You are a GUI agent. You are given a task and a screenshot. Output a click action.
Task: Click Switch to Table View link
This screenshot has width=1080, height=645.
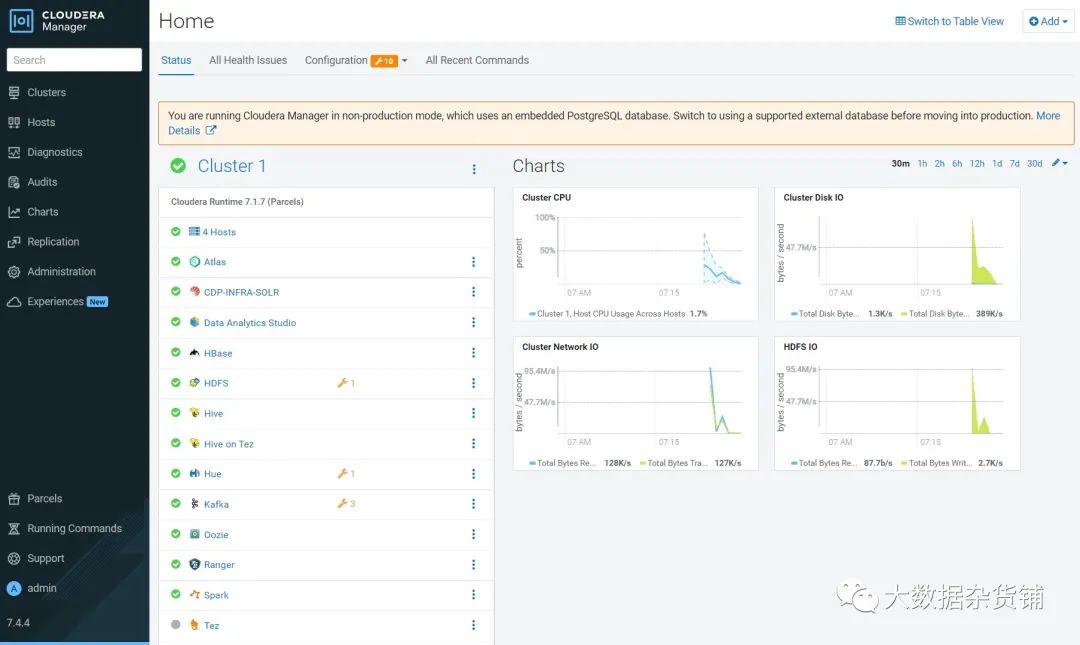[x=949, y=21]
